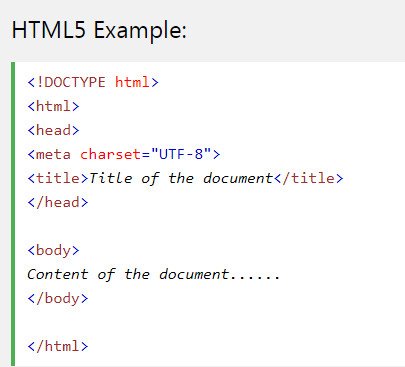405x367 pixels.
Task: Click the meta charset="UTF-8" line
Action: pyautogui.click(x=124, y=154)
